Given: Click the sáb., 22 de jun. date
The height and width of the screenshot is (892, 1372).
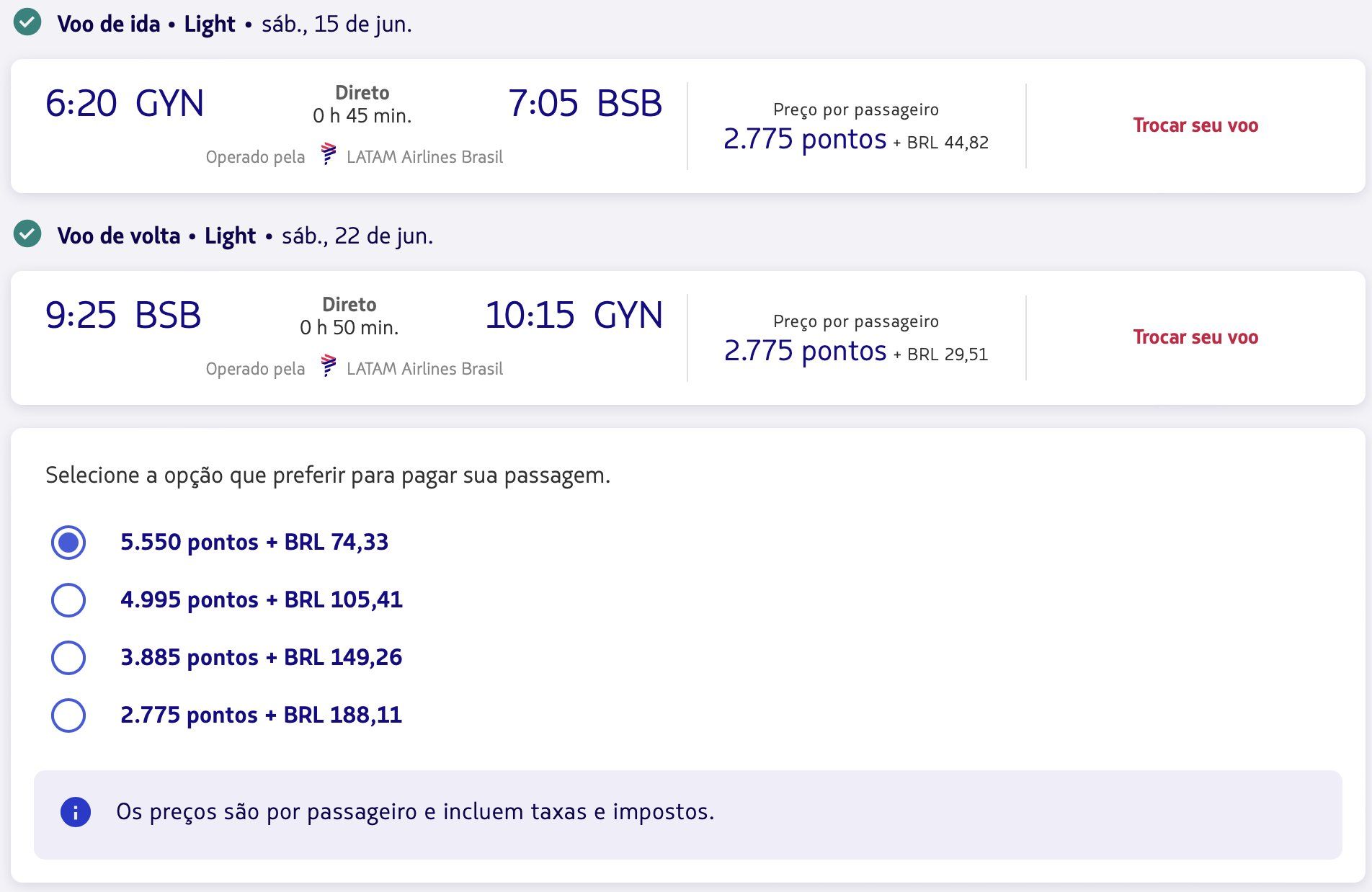Looking at the screenshot, I should tap(357, 236).
